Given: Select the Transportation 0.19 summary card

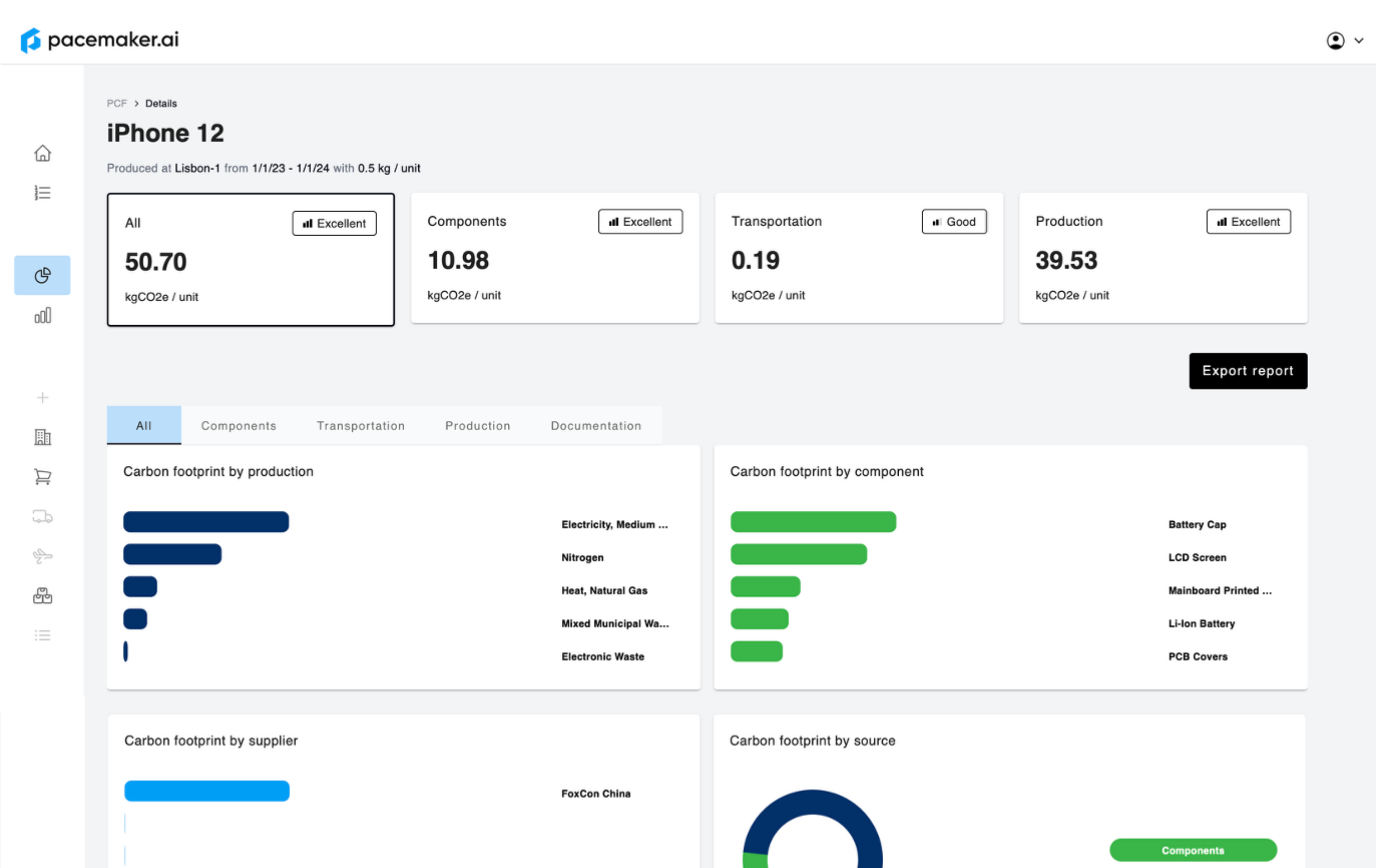Looking at the screenshot, I should tap(859, 257).
